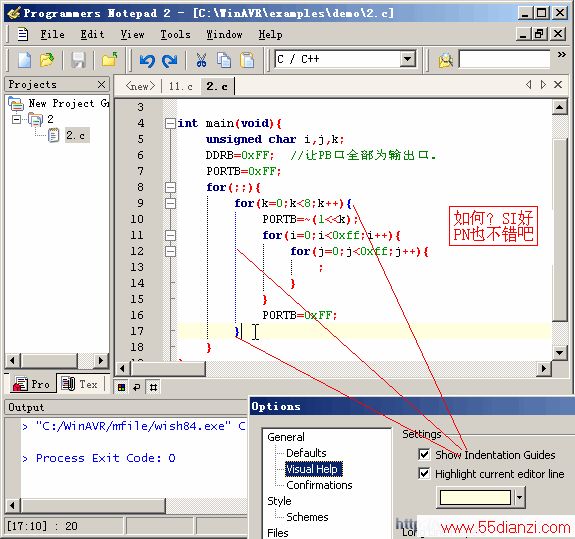Click the Redo arrow icon
Image resolution: width=575 pixels, height=539 pixels.
[x=170, y=60]
